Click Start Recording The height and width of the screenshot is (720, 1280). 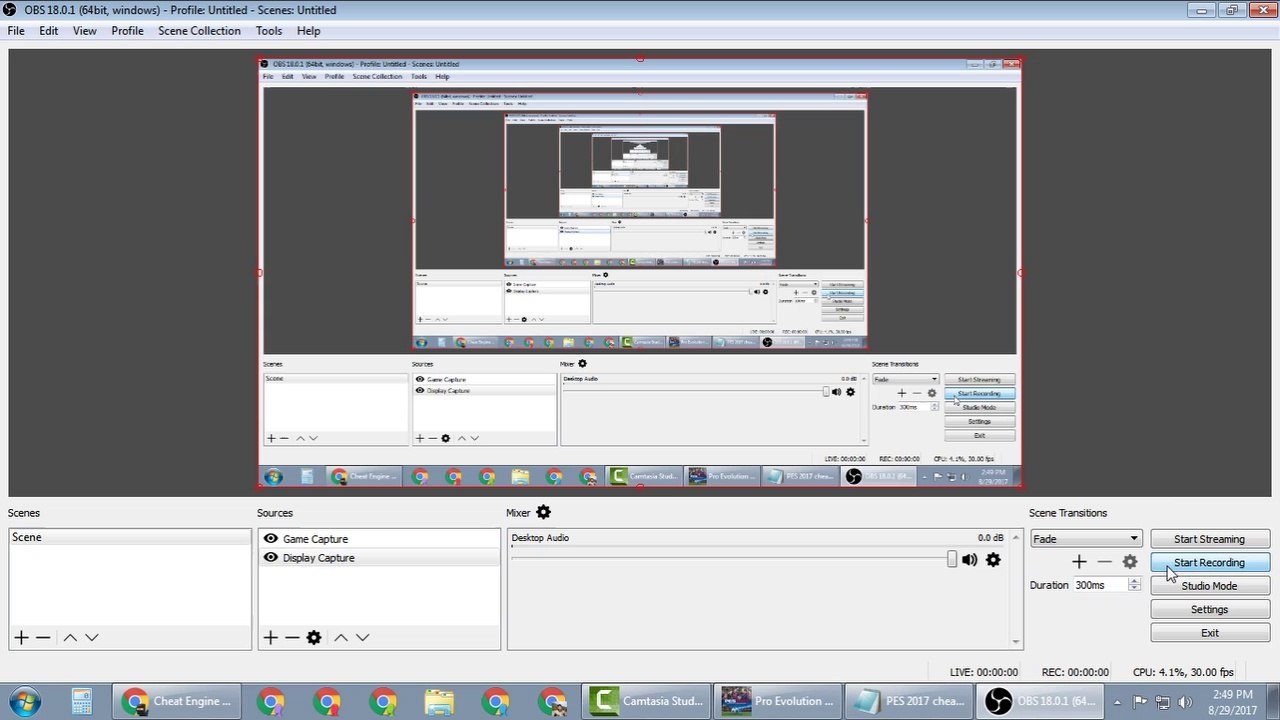1209,562
